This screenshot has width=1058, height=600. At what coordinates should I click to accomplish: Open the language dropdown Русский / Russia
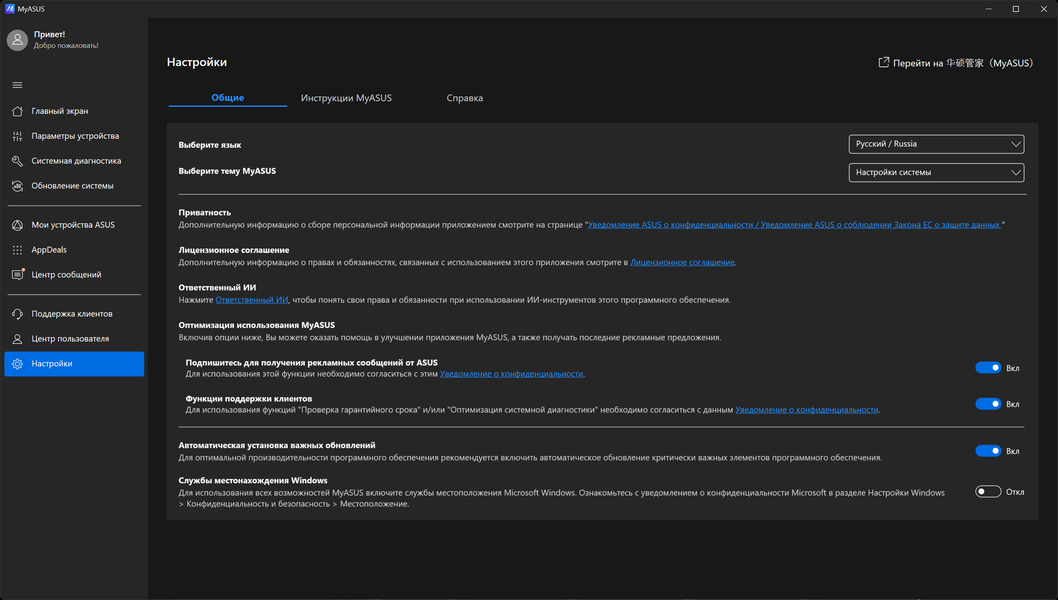point(936,144)
